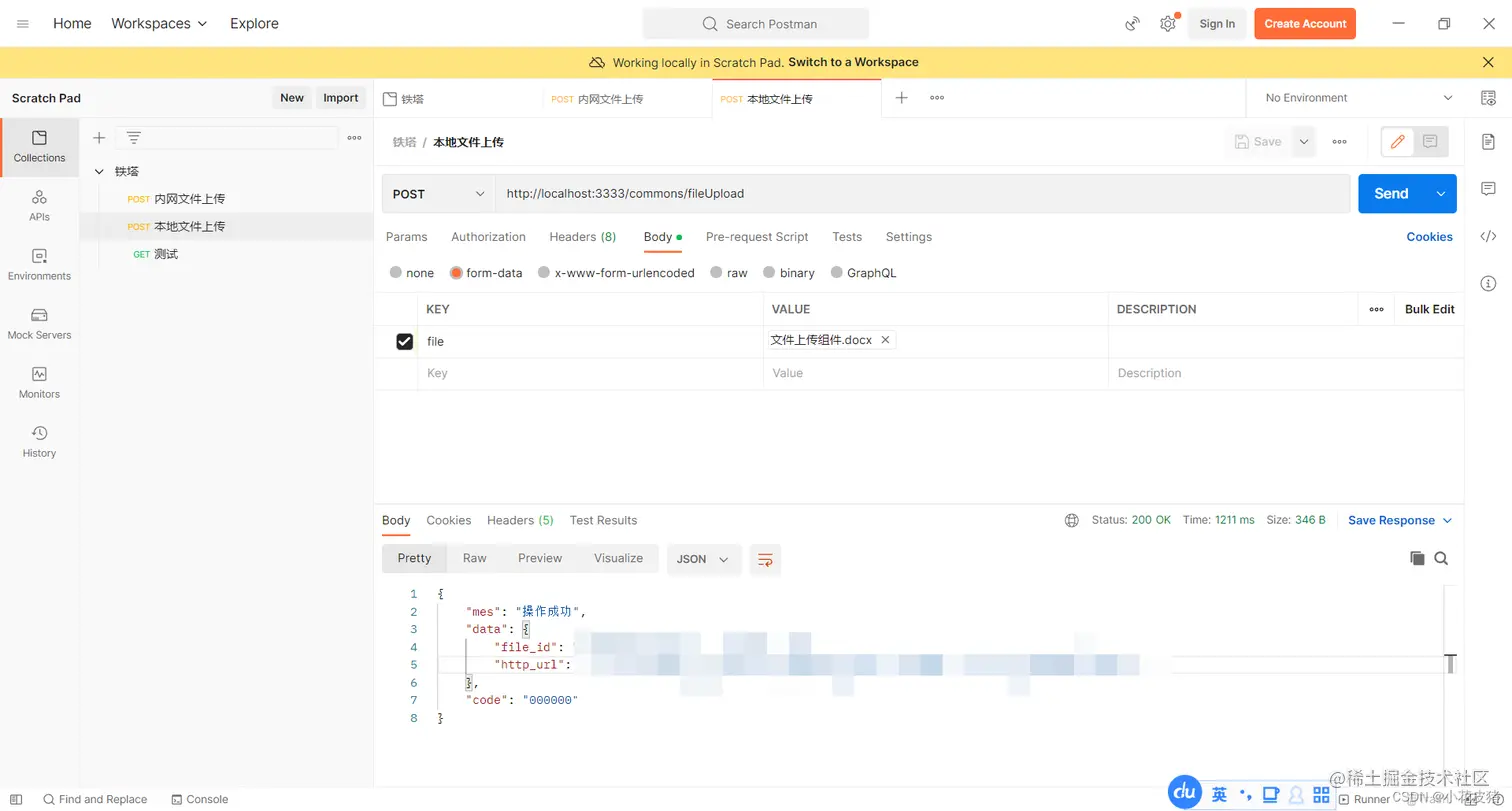Open Environments in the sidebar
Screen dimensions: 1512x811
(x=40, y=264)
